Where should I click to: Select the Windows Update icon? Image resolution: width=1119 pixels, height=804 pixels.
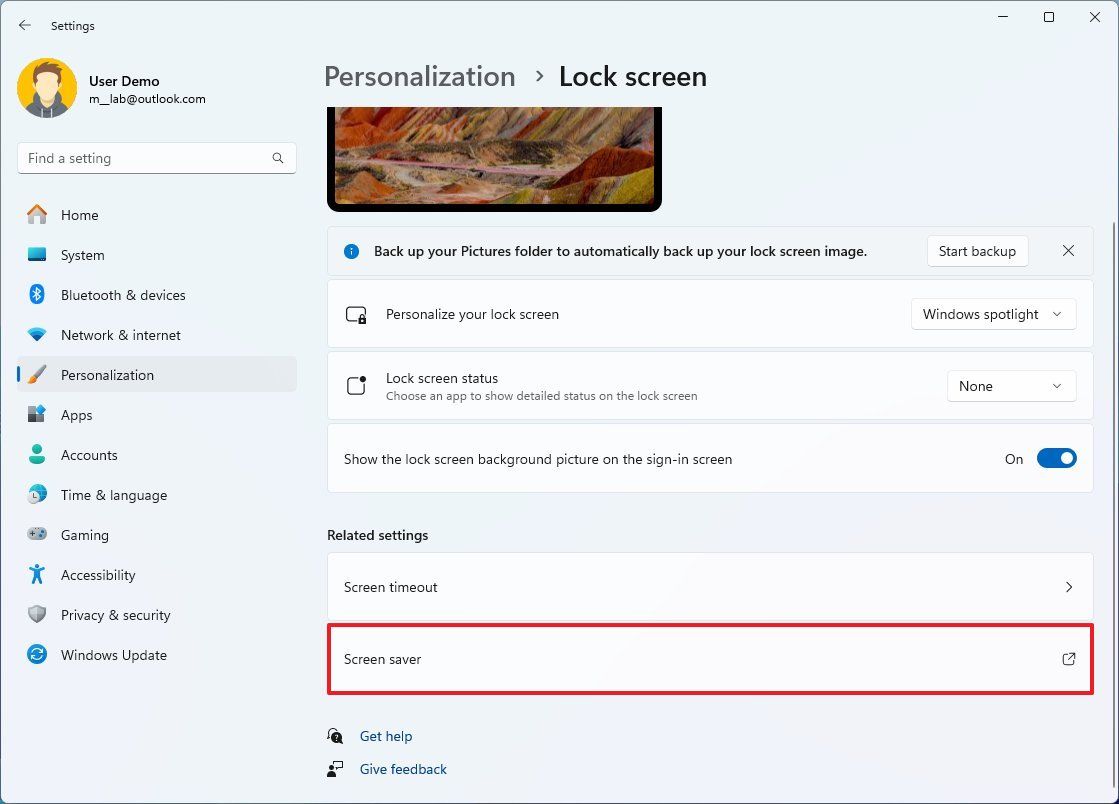tap(38, 655)
